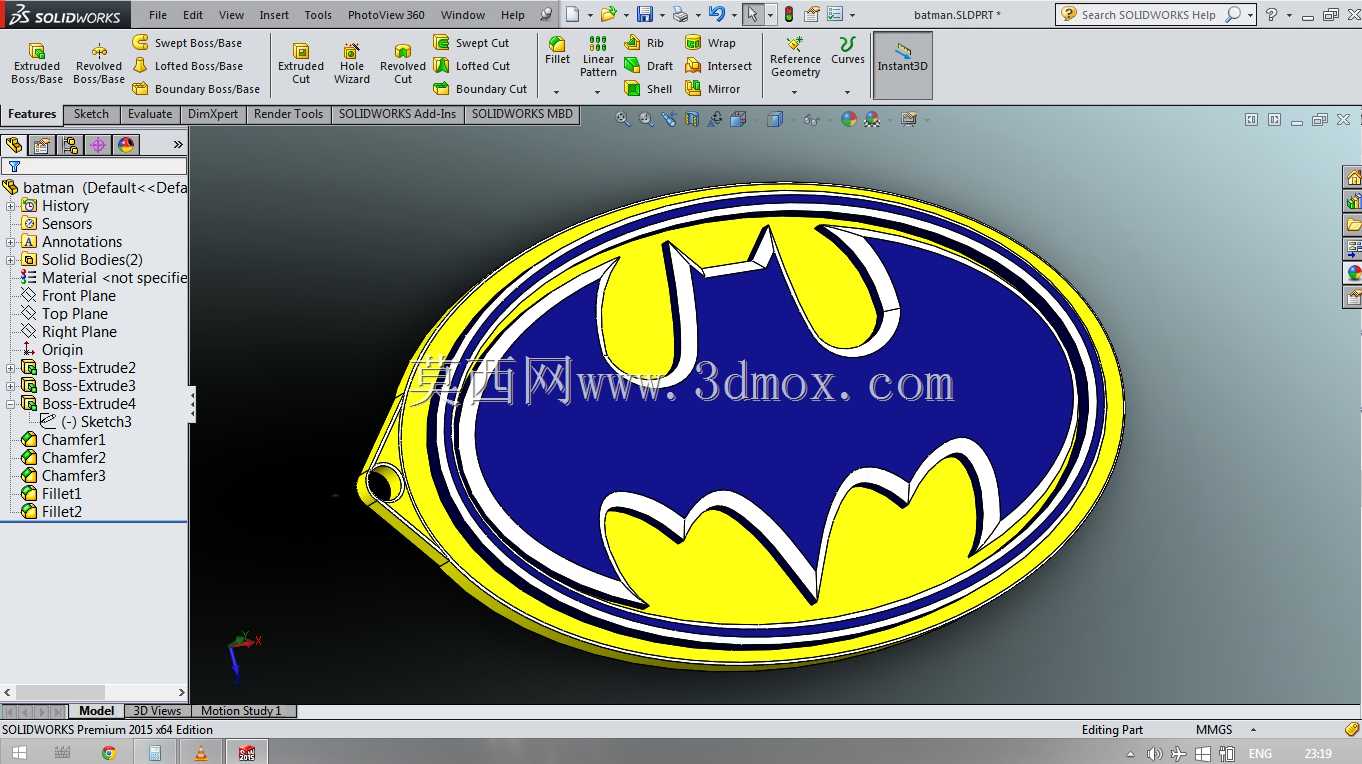Select Chamfer2 in the feature tree
Image resolution: width=1362 pixels, height=764 pixels.
[x=64, y=458]
